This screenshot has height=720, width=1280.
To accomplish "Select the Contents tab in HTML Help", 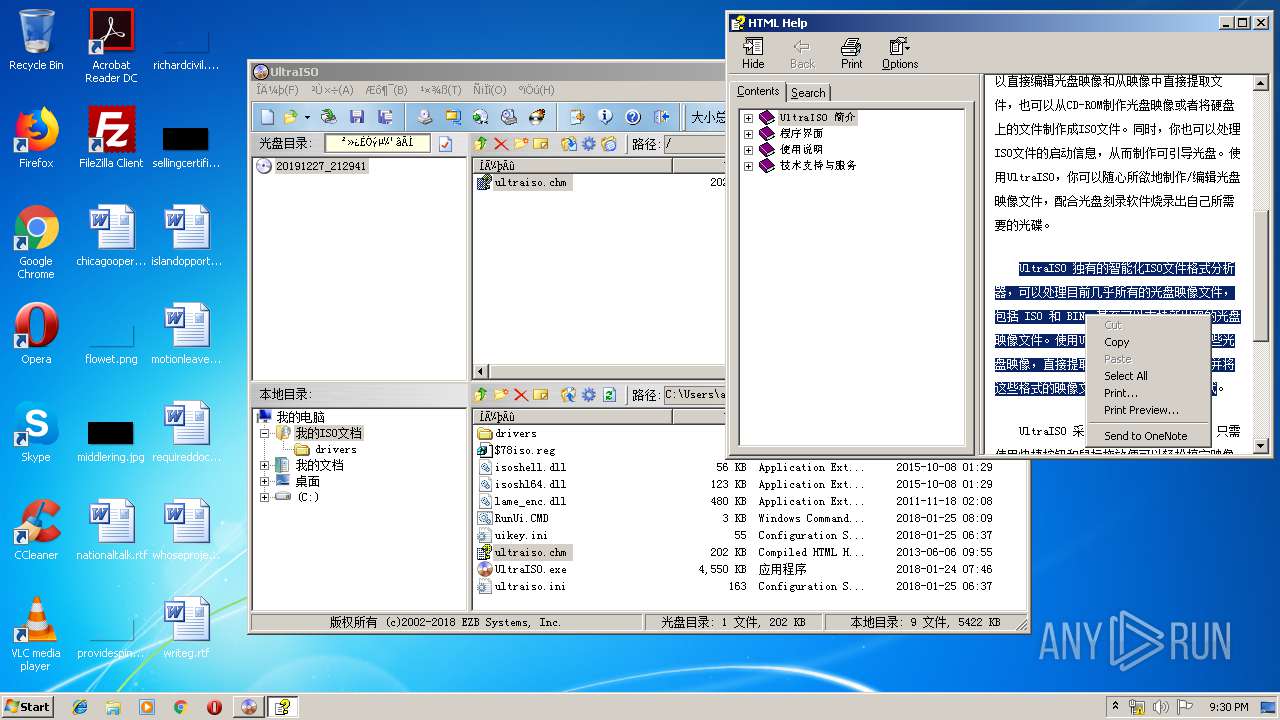I will point(758,91).
